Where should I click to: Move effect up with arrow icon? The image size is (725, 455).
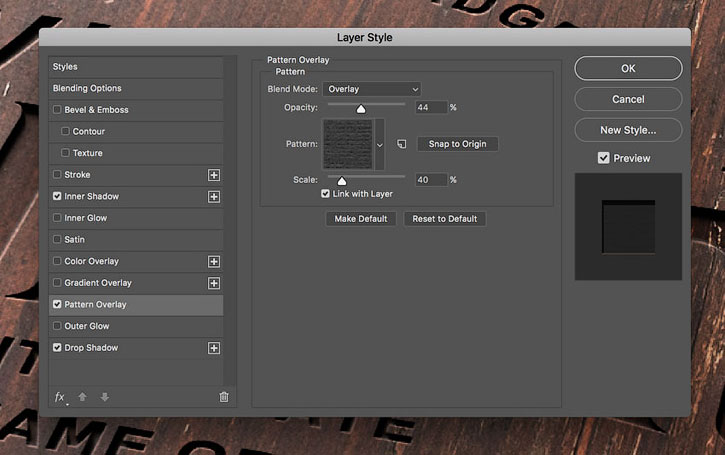82,397
